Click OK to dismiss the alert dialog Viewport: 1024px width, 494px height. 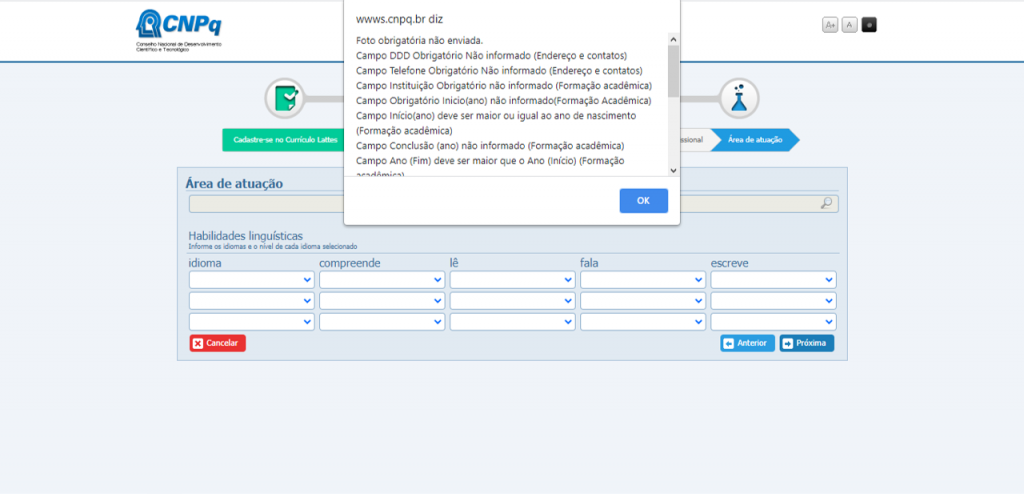pos(643,200)
